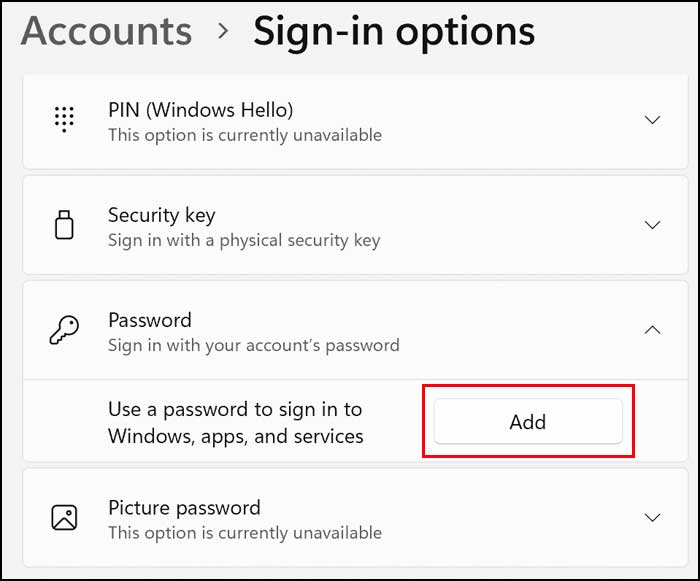Click the breadcrumb arrow after Accounts
This screenshot has height=581, width=700.
pyautogui.click(x=222, y=32)
